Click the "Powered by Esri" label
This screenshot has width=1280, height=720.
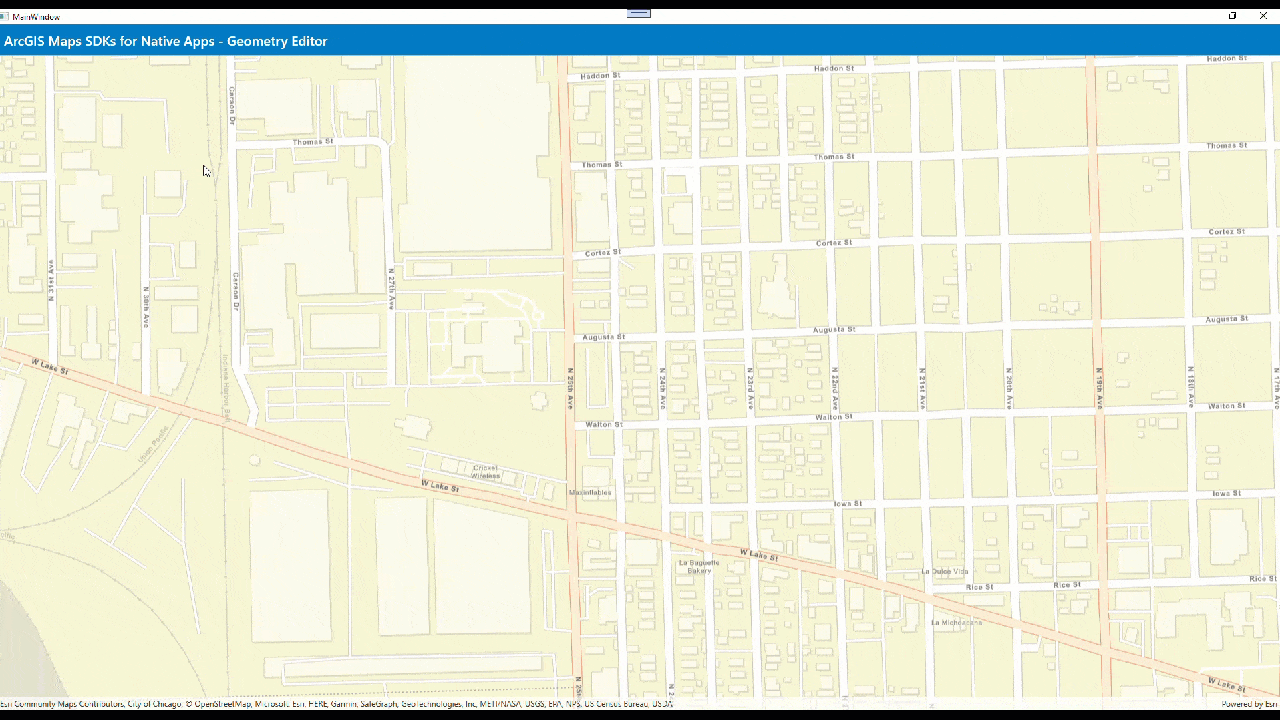pyautogui.click(x=1250, y=704)
